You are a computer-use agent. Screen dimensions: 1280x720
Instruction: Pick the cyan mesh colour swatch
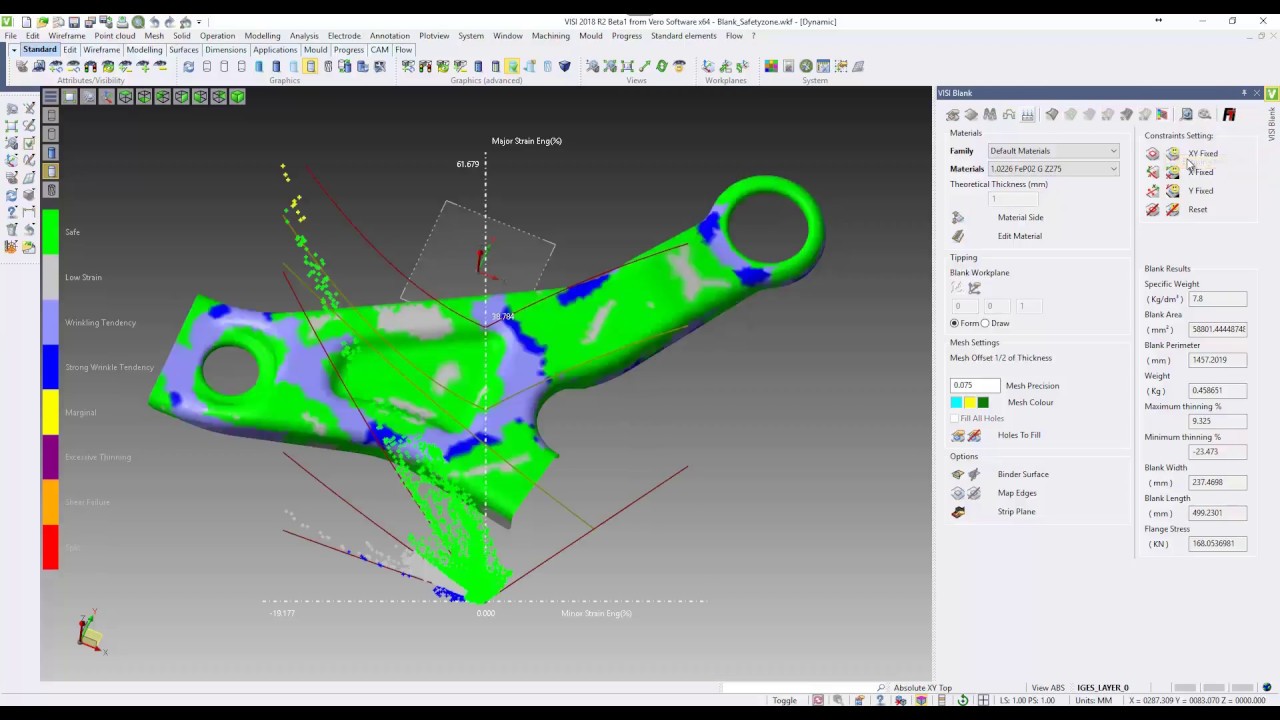coord(956,403)
